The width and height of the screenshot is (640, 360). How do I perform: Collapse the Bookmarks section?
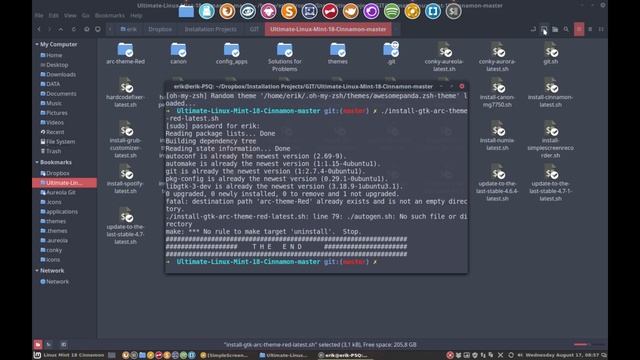(x=37, y=162)
